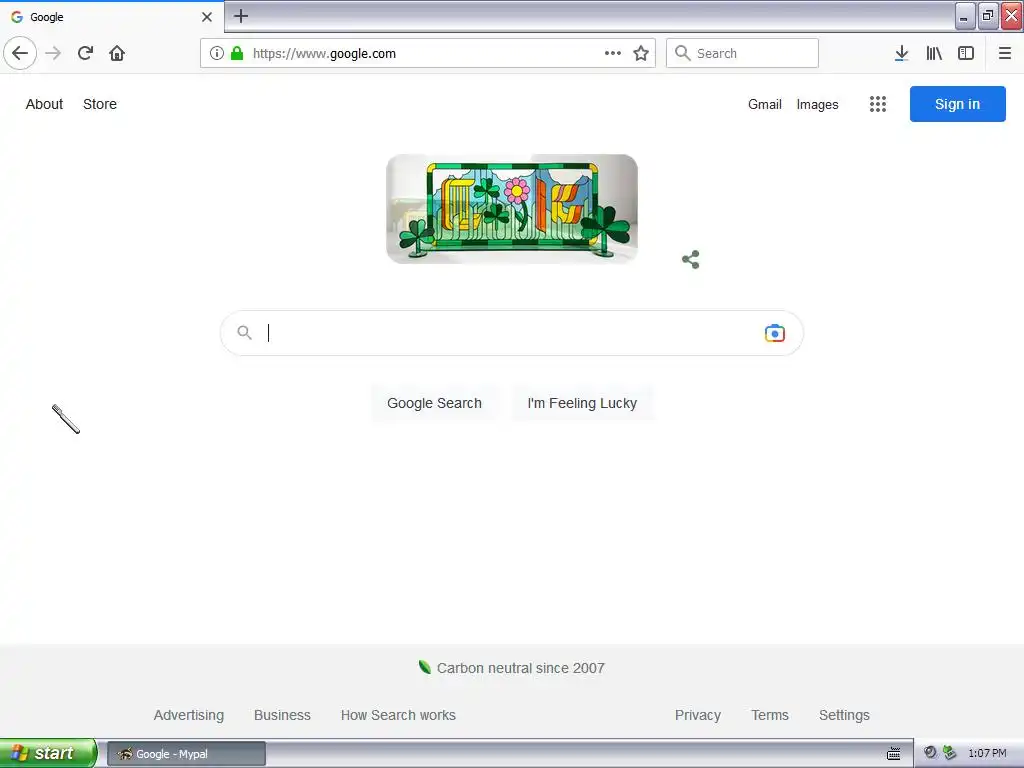Open the Settings footer menu
Image resolution: width=1024 pixels, height=768 pixels.
[844, 715]
